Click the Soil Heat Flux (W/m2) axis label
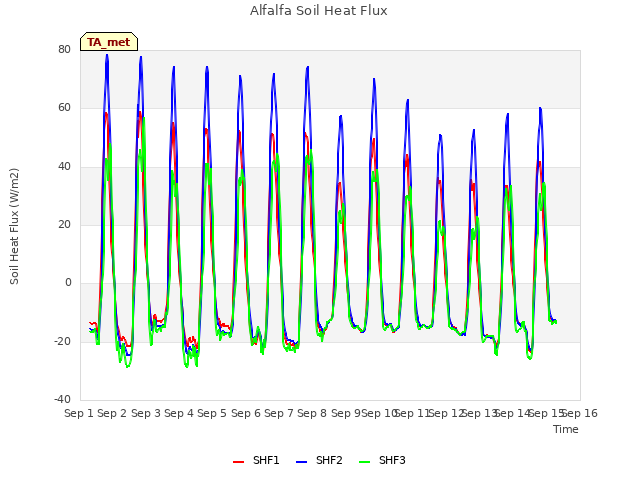The height and width of the screenshot is (480, 640). (x=14, y=226)
